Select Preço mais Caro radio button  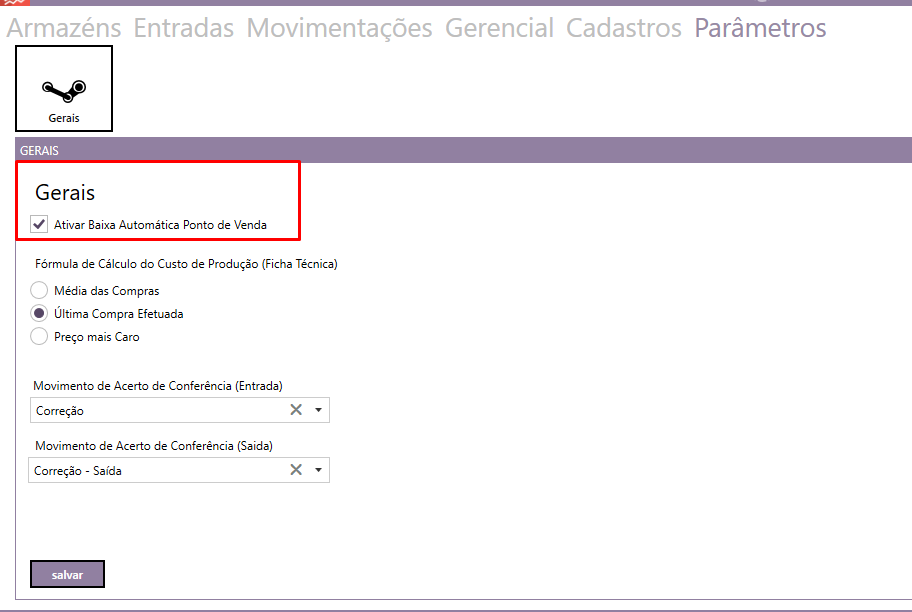39,337
